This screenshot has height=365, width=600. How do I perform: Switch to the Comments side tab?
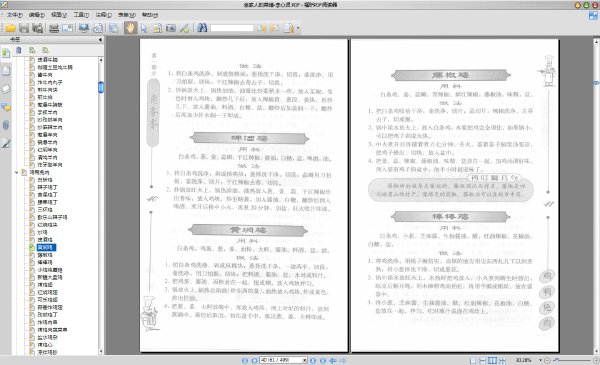(x=6, y=107)
